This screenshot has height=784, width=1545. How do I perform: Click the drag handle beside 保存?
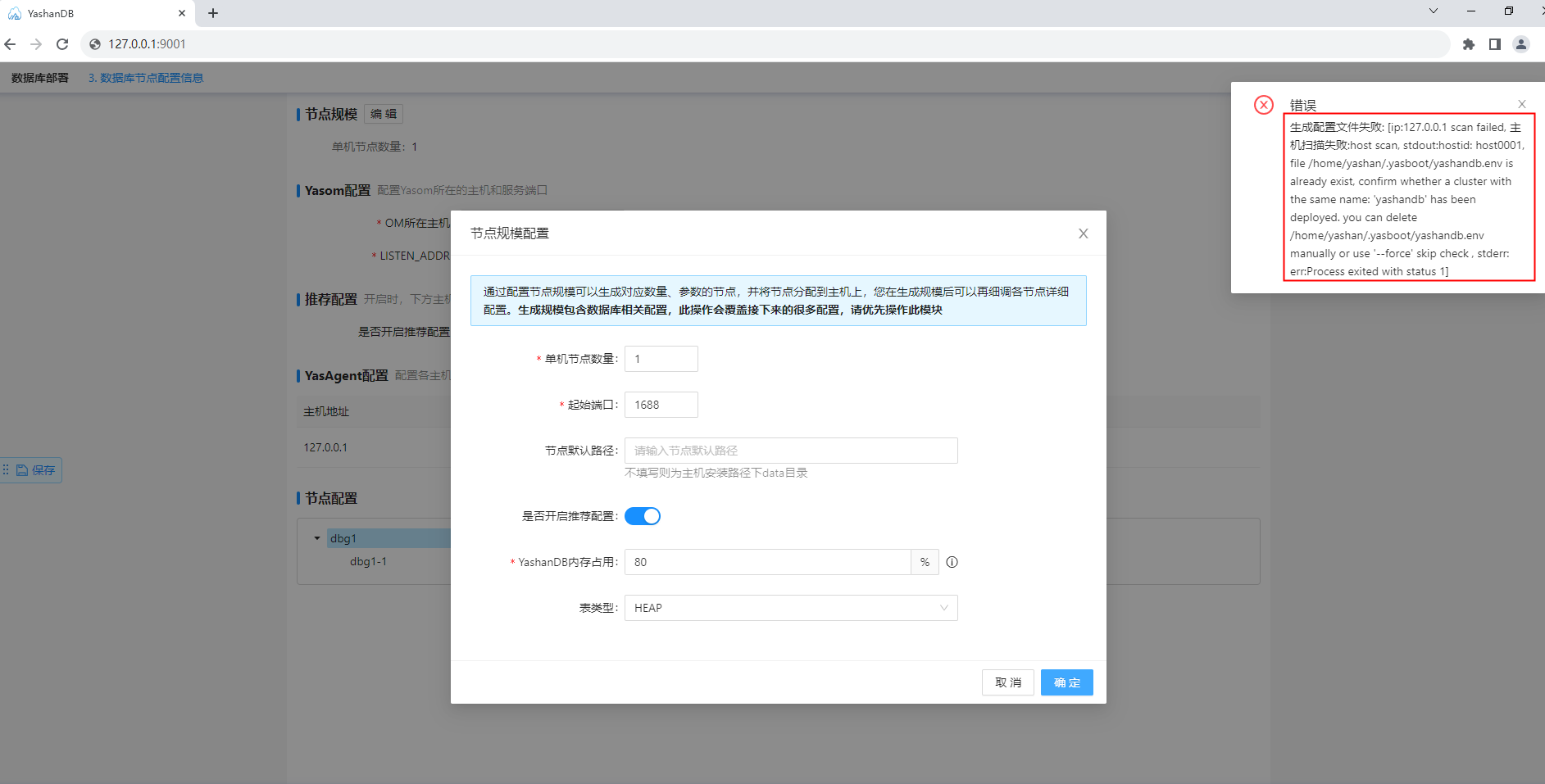click(x=6, y=469)
